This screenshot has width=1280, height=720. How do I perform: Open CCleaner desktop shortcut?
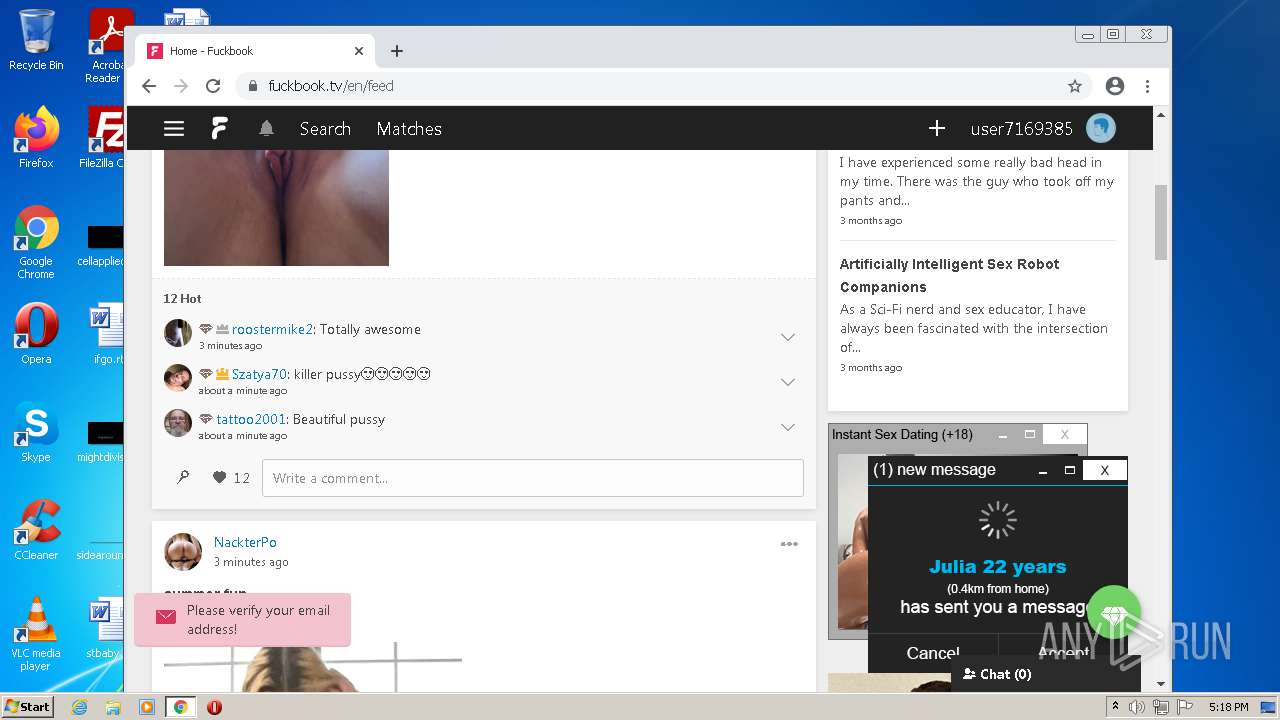tap(36, 530)
